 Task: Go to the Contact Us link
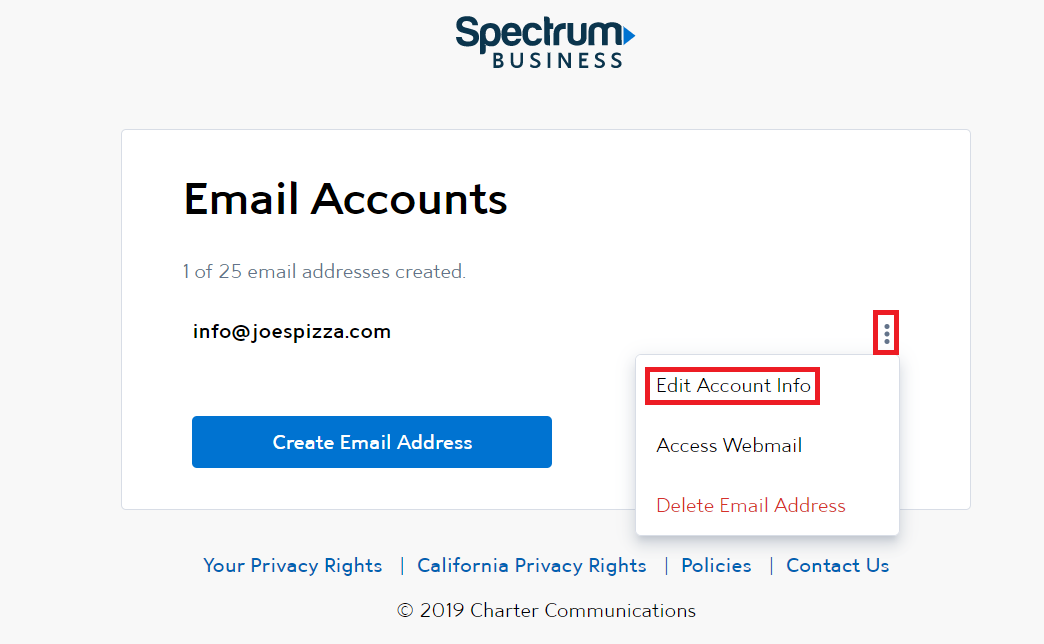837,566
